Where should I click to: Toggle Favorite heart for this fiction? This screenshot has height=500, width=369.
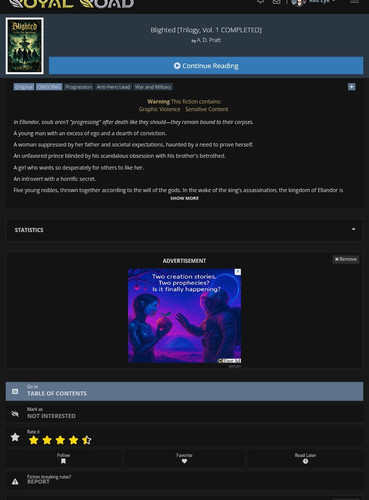point(184,458)
